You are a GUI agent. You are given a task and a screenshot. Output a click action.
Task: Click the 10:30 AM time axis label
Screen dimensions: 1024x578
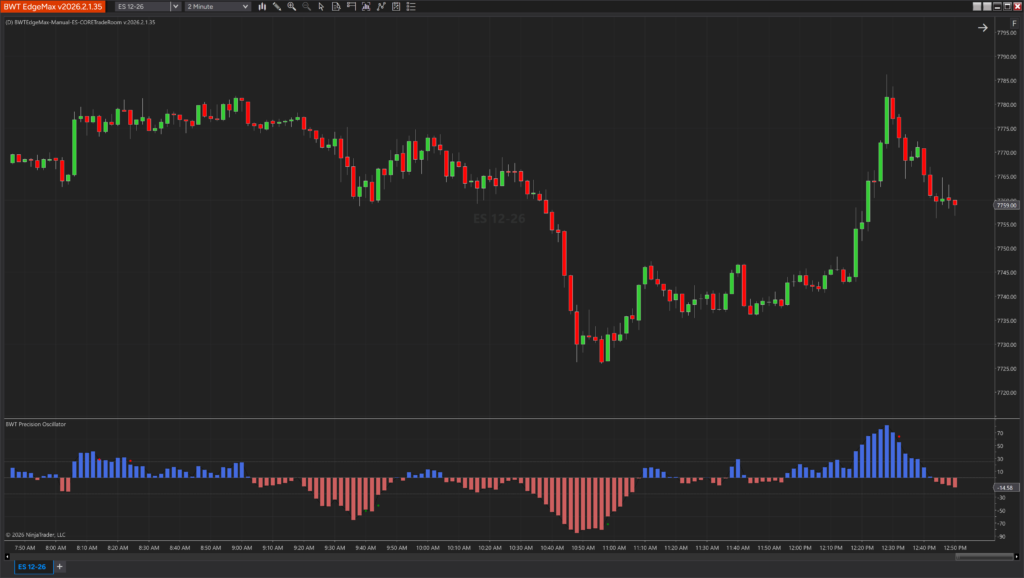[520, 548]
